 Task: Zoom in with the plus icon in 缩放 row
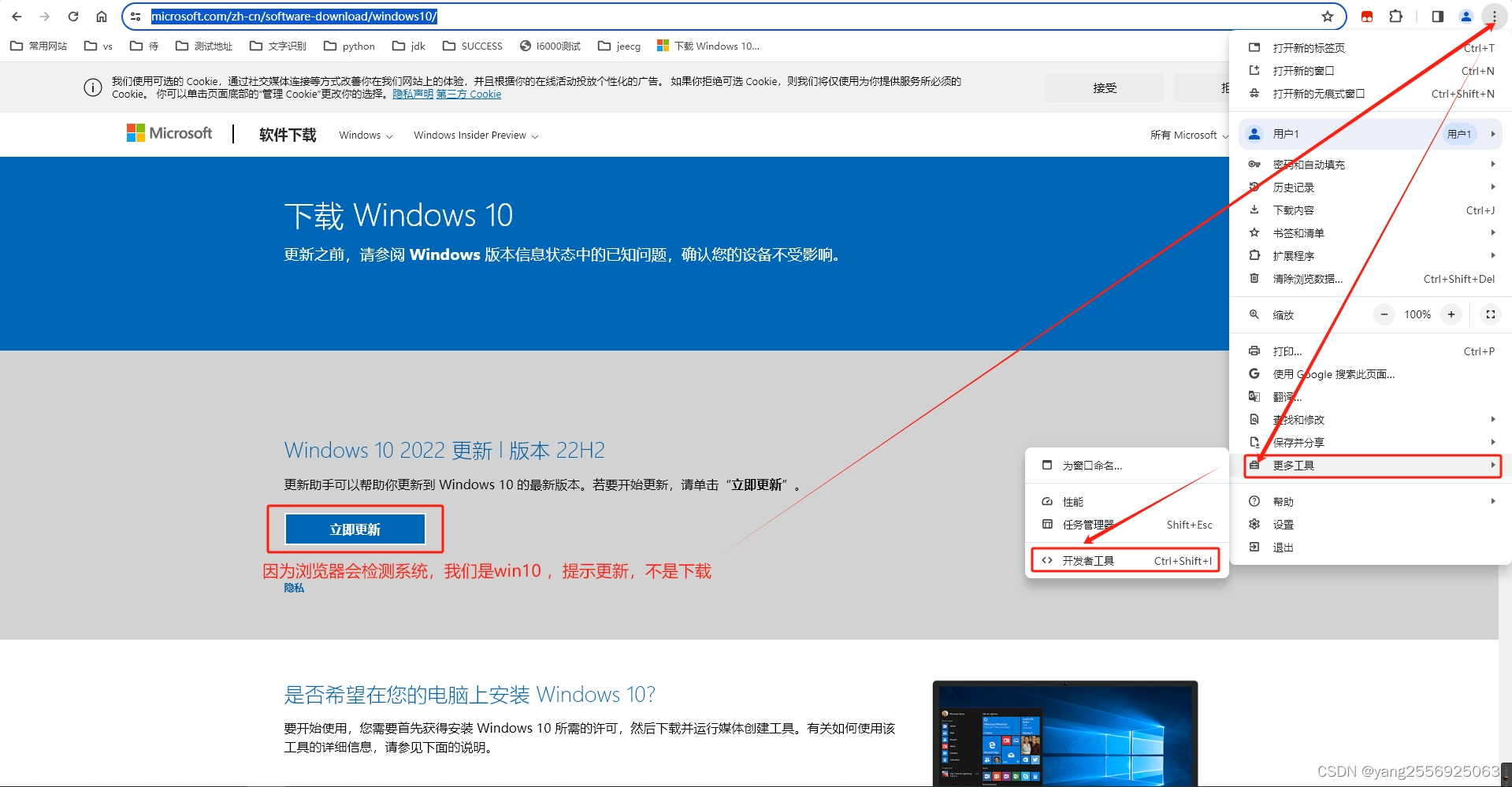[1451, 314]
